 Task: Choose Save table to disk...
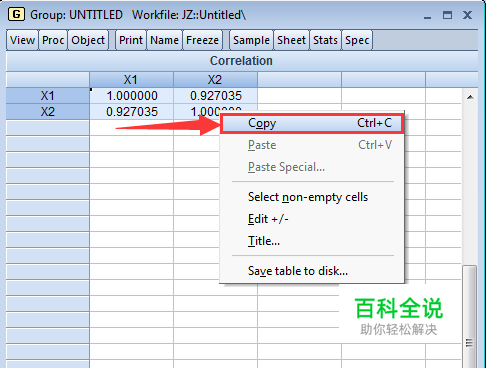coord(312,271)
